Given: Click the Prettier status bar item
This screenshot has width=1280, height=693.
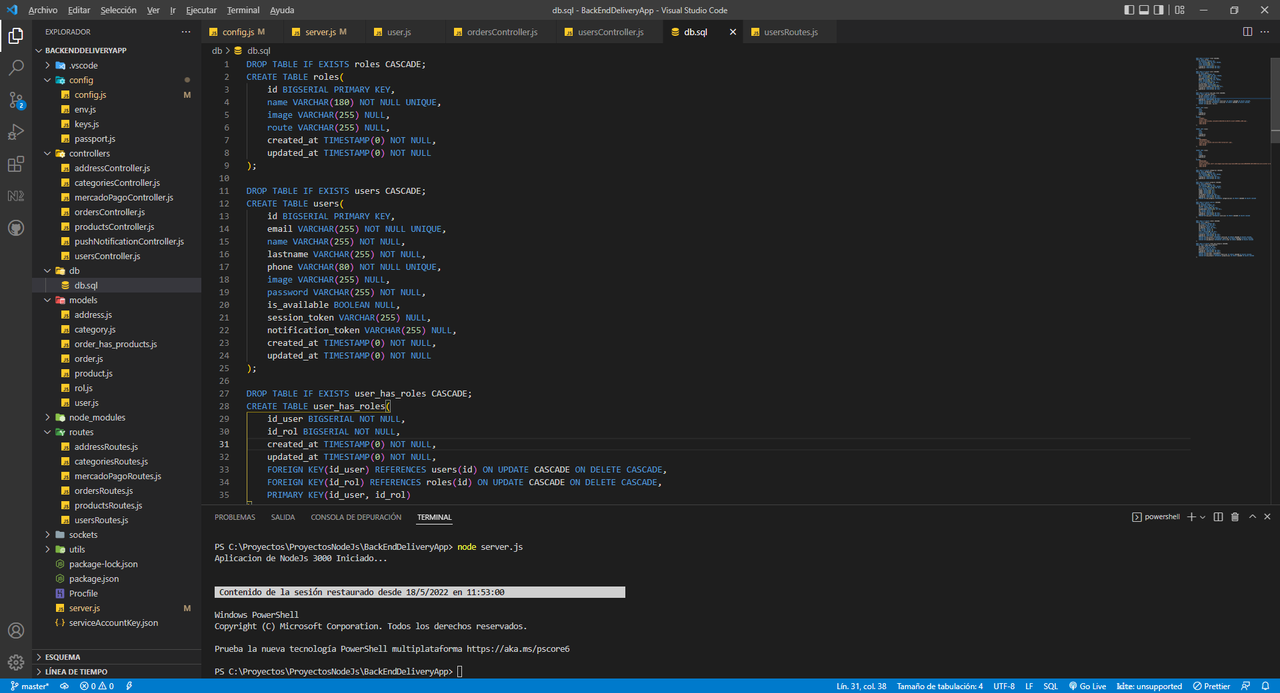Looking at the screenshot, I should pos(1211,686).
